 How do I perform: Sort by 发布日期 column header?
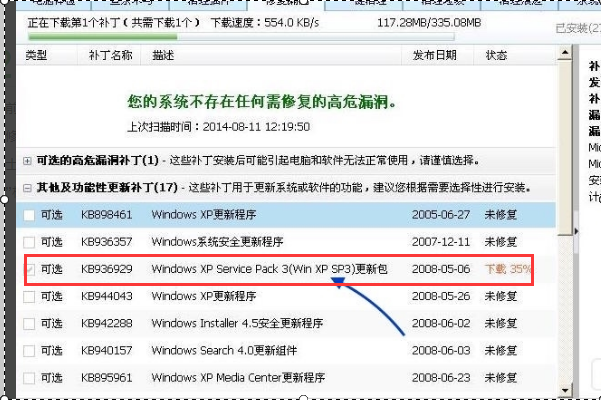tap(435, 56)
